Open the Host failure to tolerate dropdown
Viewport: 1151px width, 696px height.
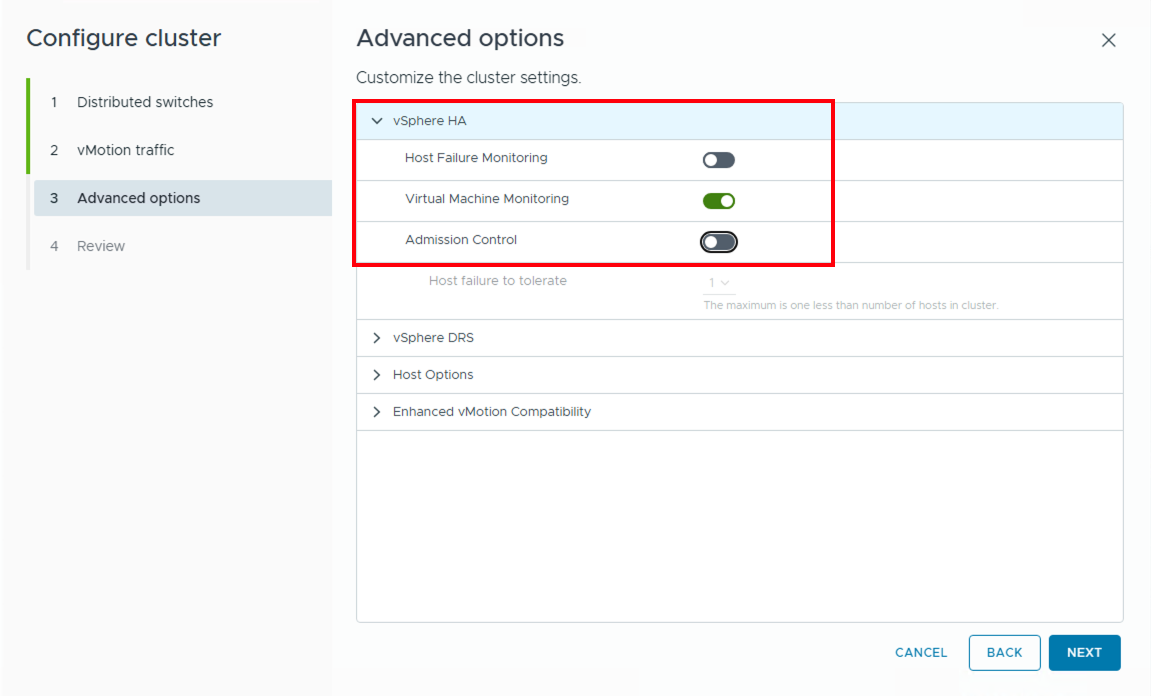pyautogui.click(x=717, y=282)
